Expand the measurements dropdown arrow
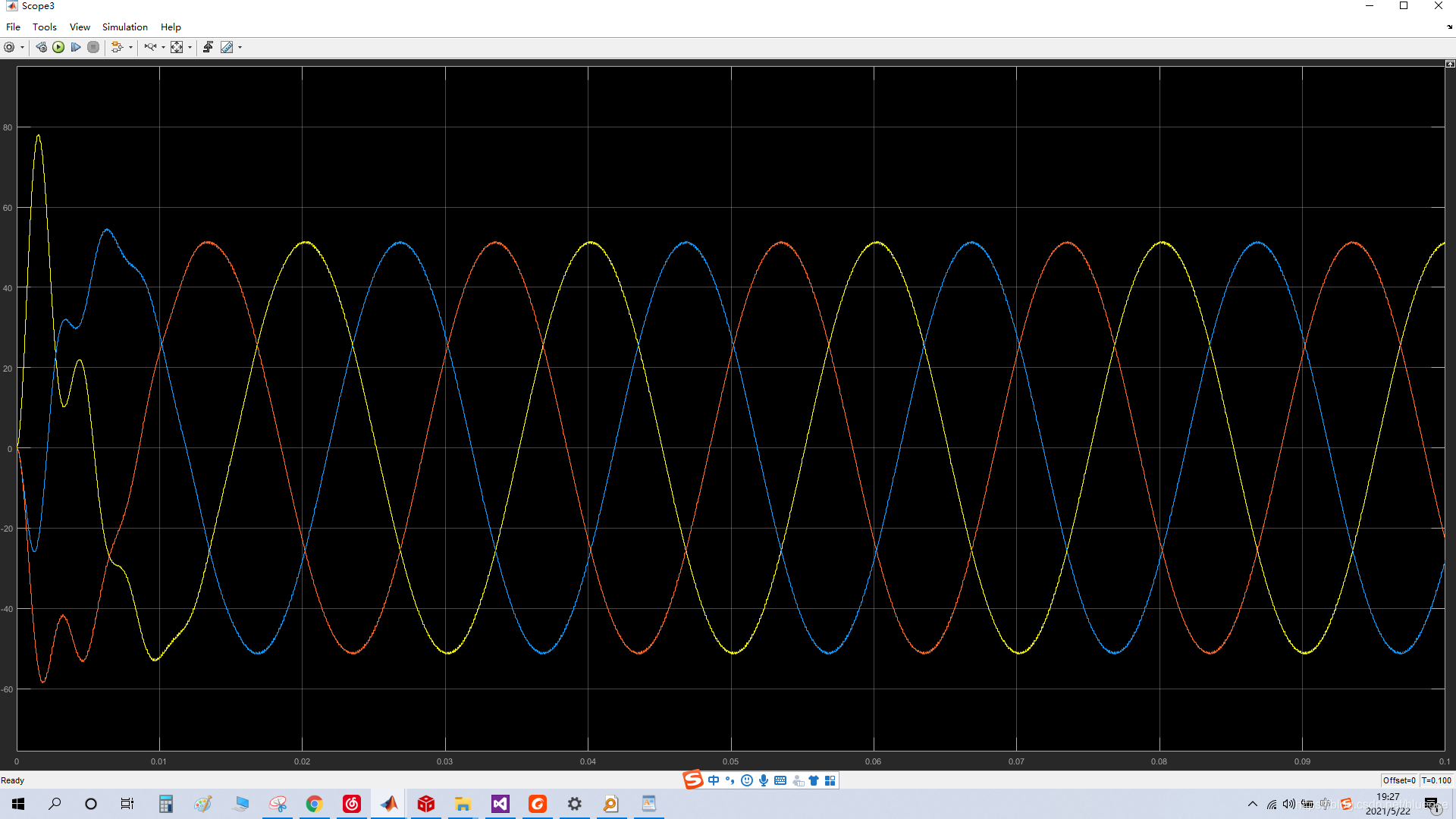Viewport: 1456px width, 819px height. pyautogui.click(x=240, y=47)
